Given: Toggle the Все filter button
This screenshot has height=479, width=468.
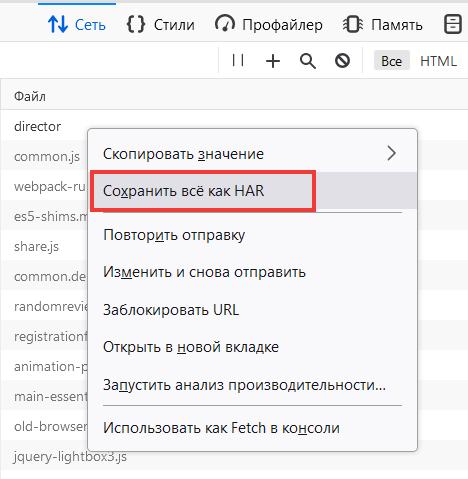Looking at the screenshot, I should tap(392, 61).
